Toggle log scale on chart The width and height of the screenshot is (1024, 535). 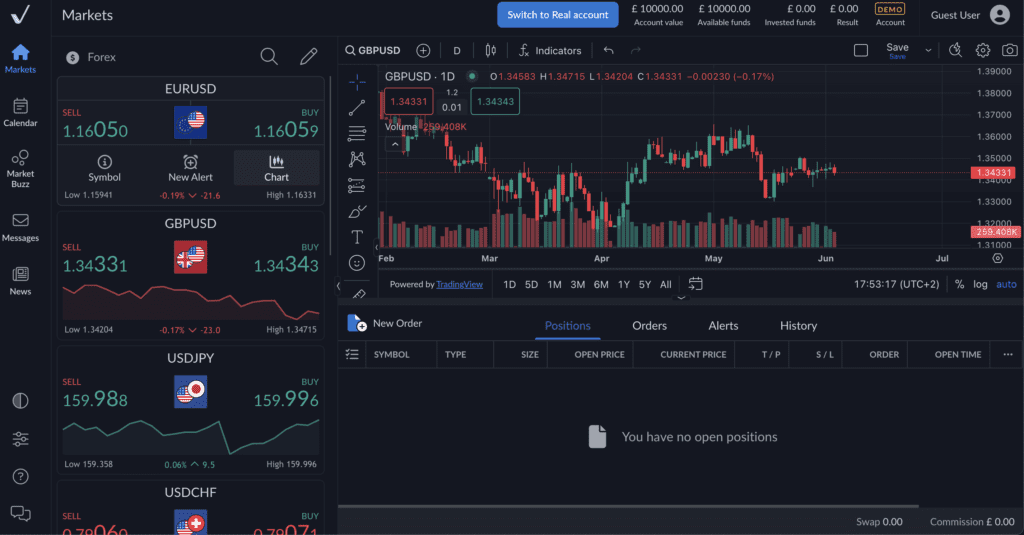click(980, 284)
